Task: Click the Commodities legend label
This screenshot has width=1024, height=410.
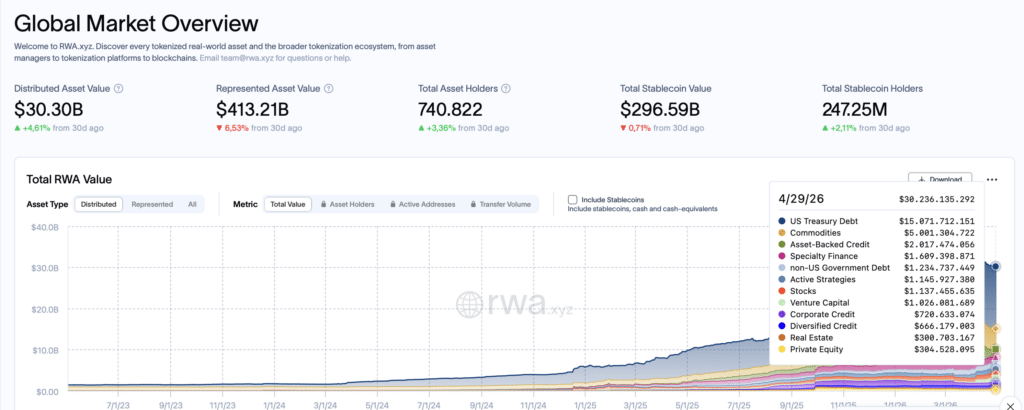Action: pyautogui.click(x=815, y=232)
